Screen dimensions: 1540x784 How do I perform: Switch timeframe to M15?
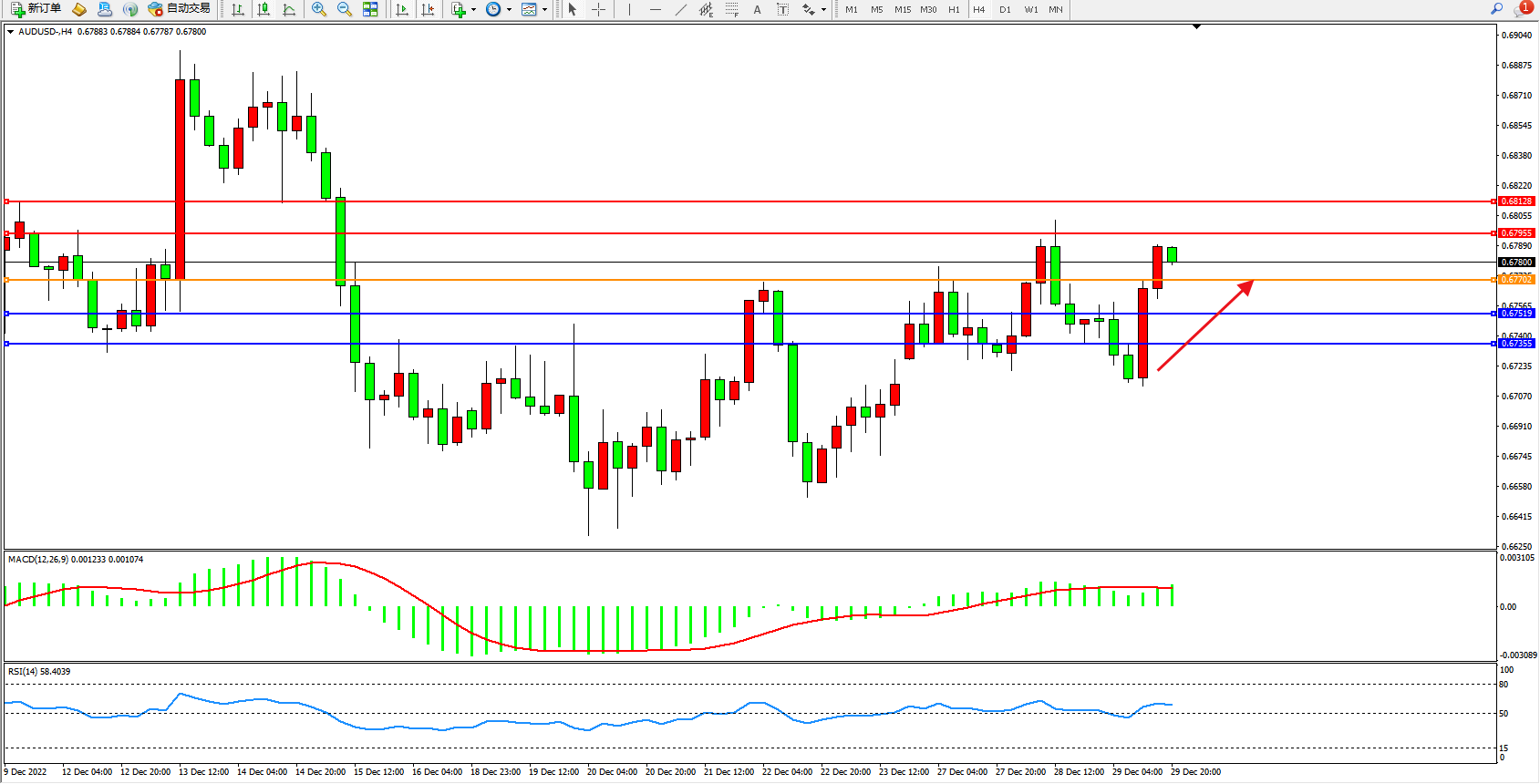tap(903, 9)
